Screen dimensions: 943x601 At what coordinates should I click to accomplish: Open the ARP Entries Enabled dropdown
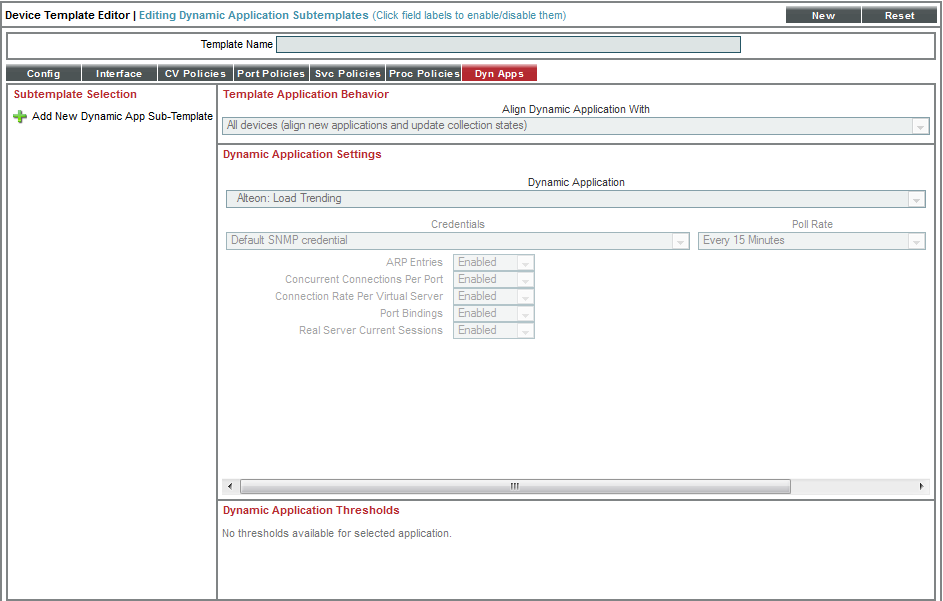coord(493,263)
